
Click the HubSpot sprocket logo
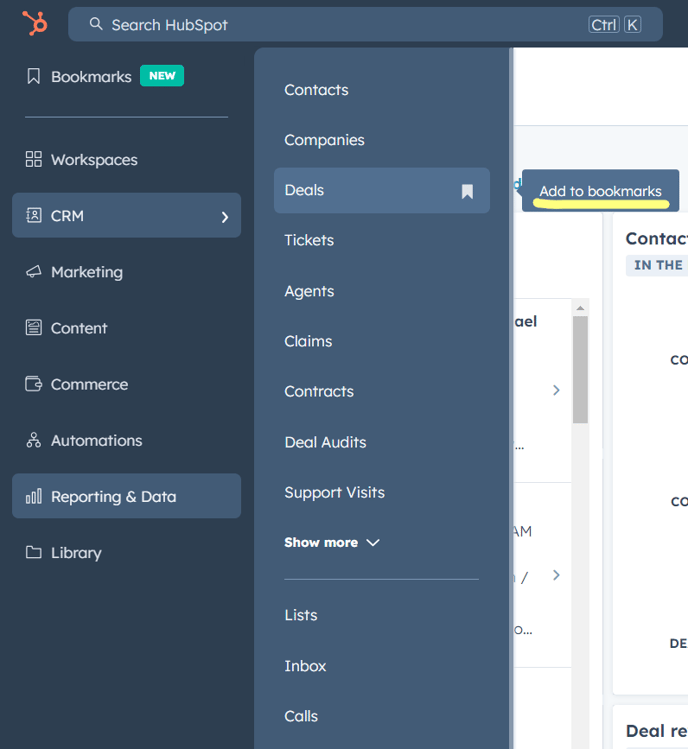click(x=35, y=23)
